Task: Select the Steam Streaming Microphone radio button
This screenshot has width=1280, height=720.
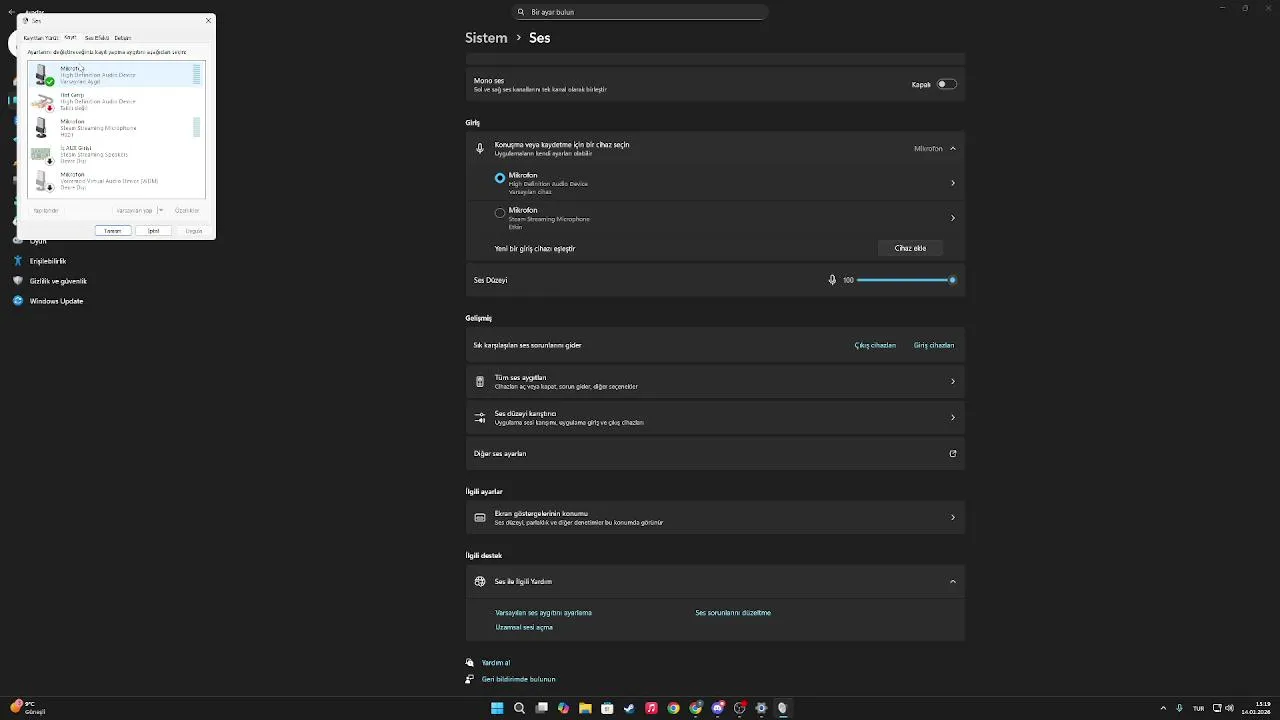Action: pos(500,213)
